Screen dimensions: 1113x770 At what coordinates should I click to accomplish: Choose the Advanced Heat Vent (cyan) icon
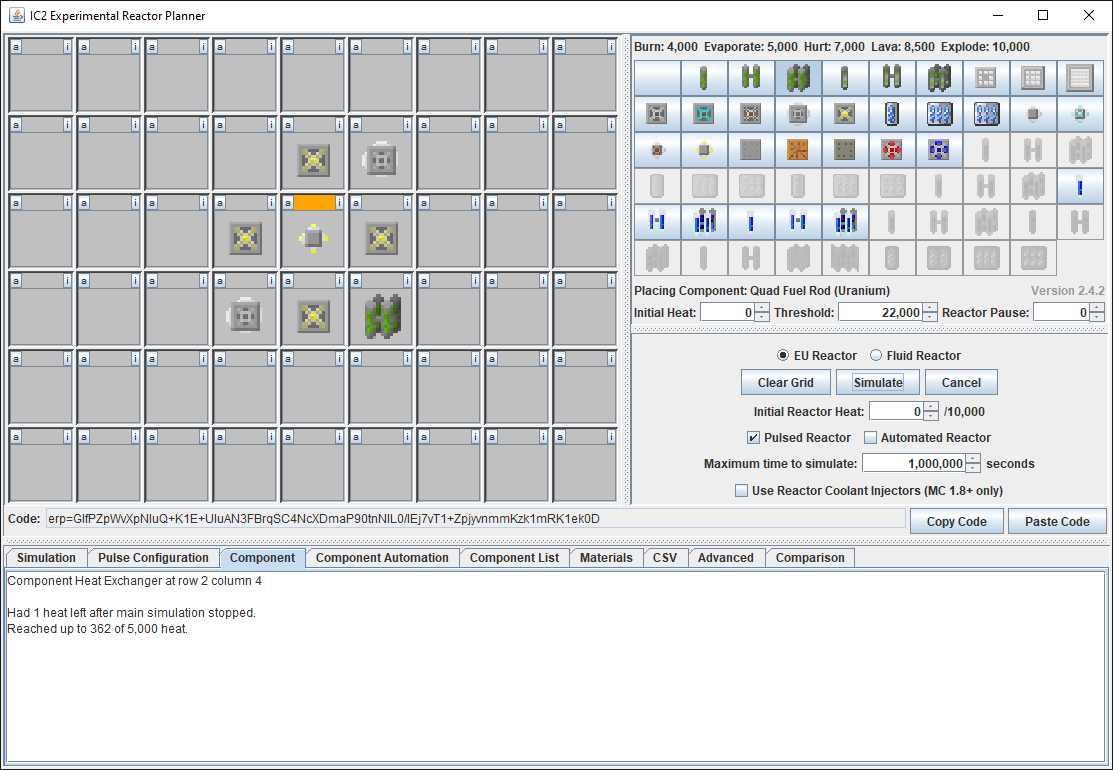coord(704,114)
